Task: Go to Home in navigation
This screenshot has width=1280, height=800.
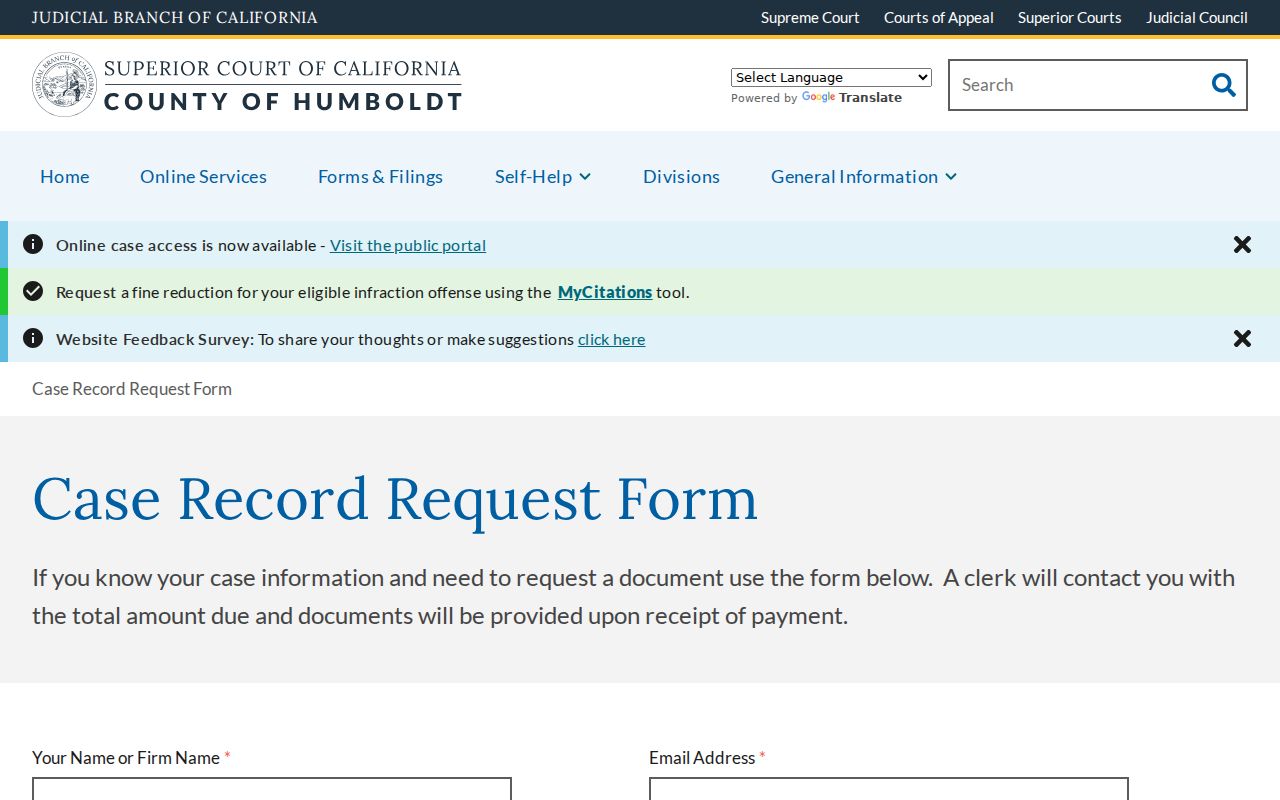Action: tap(65, 176)
